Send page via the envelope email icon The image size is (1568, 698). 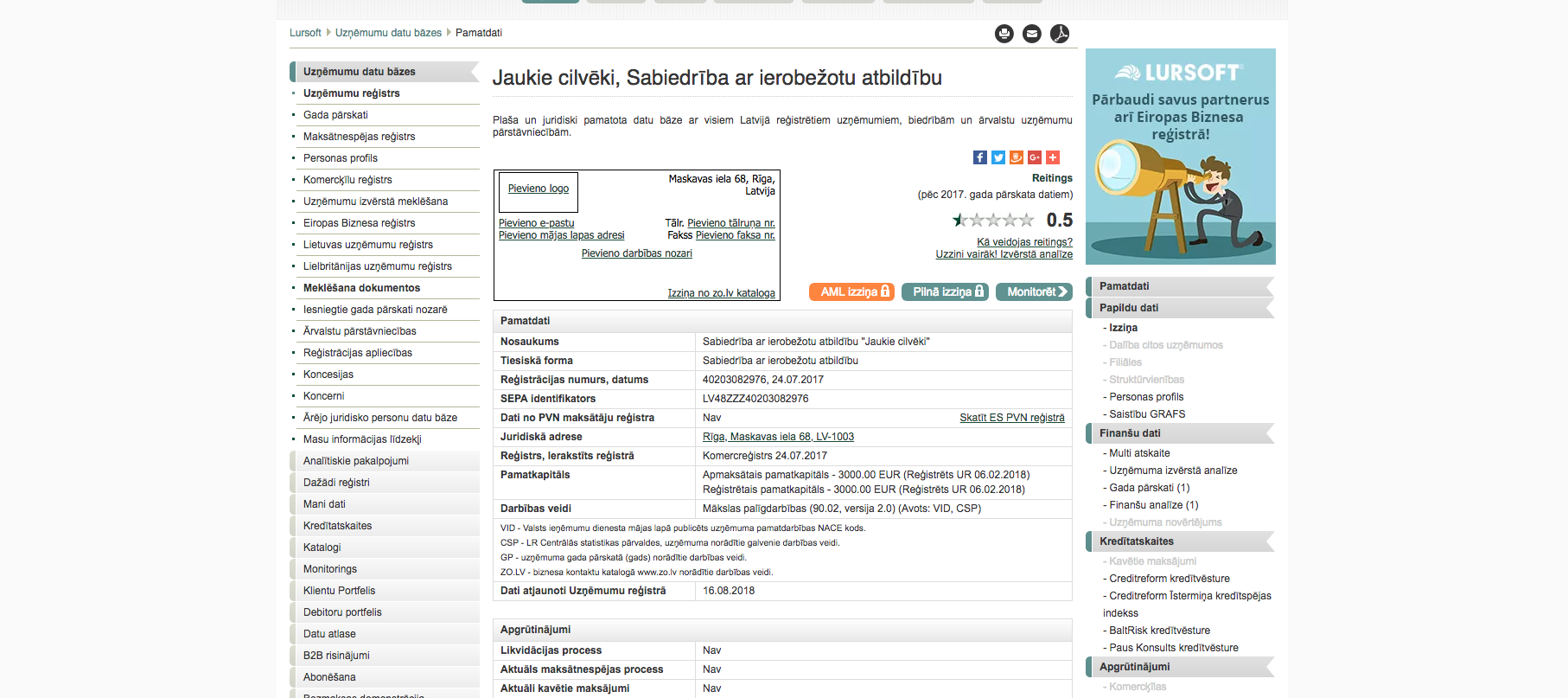pyautogui.click(x=1031, y=34)
